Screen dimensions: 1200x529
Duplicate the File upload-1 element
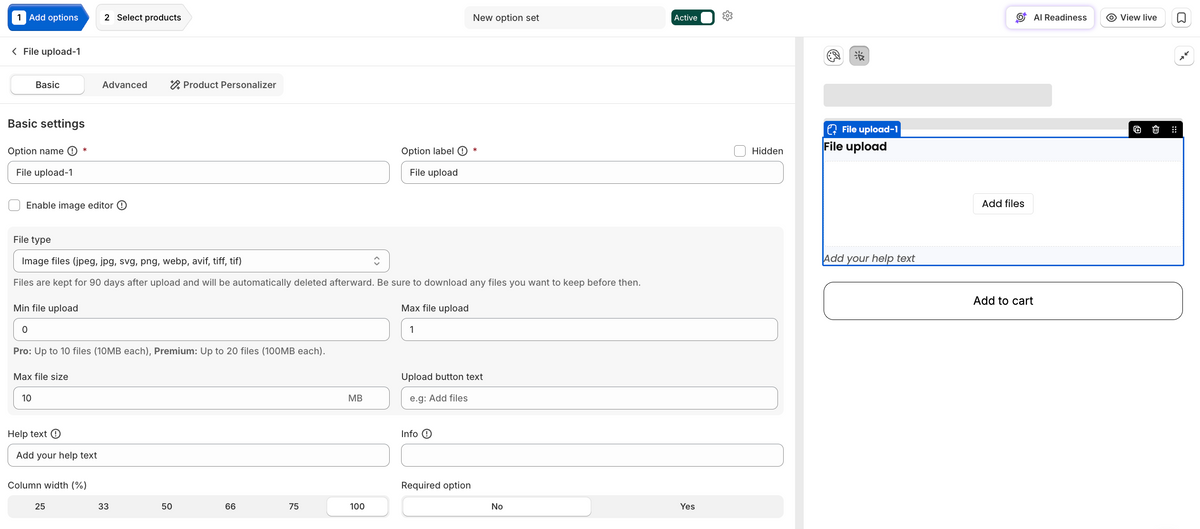click(1137, 129)
